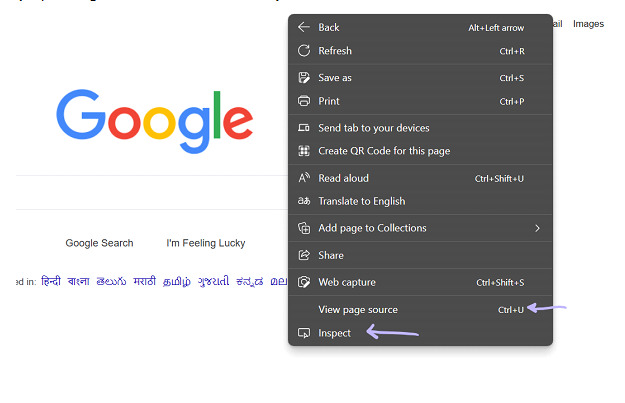The height and width of the screenshot is (403, 625).
Task: Click the Print printer icon
Action: [304, 101]
